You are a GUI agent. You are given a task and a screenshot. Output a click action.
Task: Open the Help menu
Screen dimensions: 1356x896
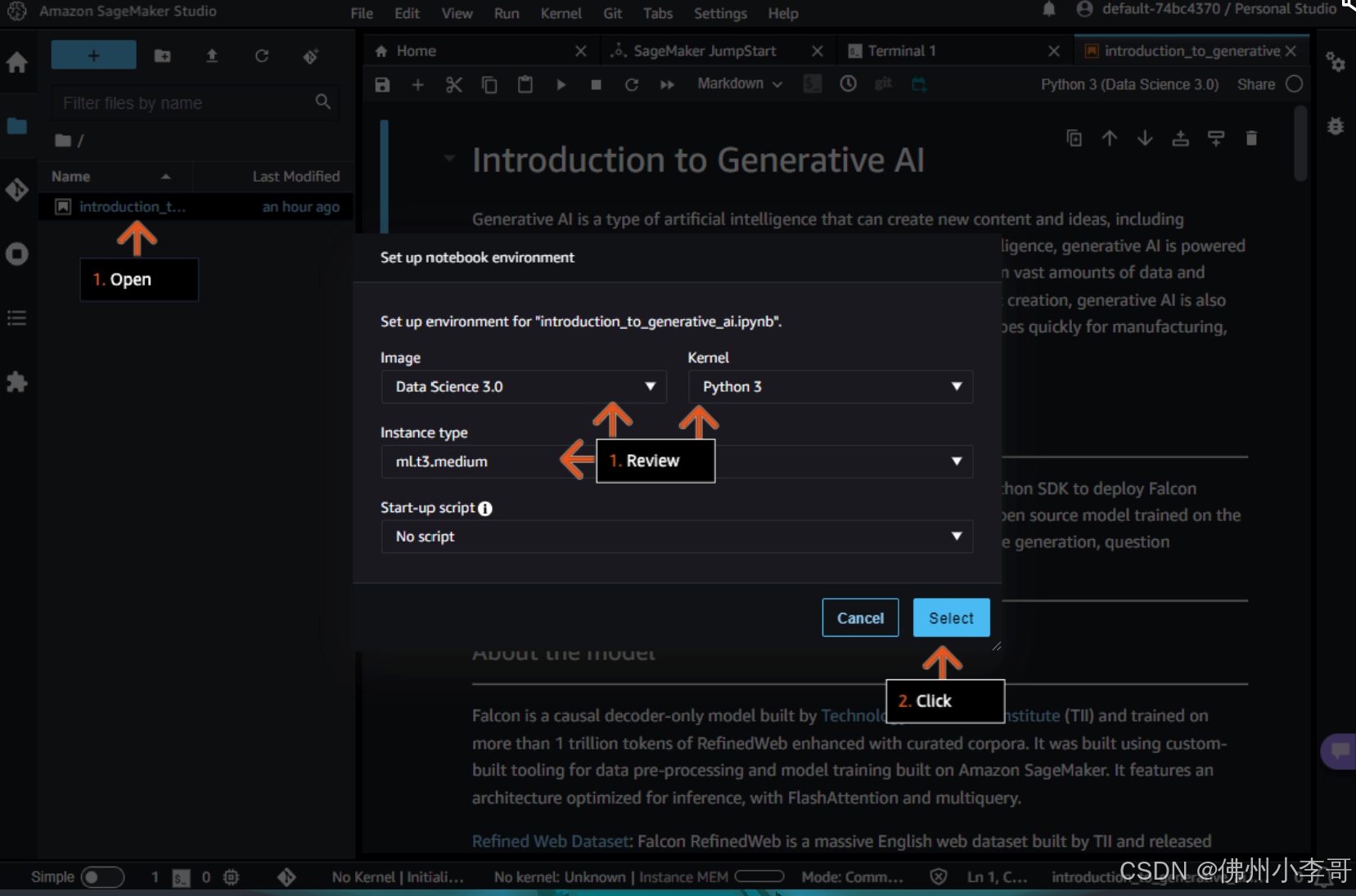click(782, 13)
